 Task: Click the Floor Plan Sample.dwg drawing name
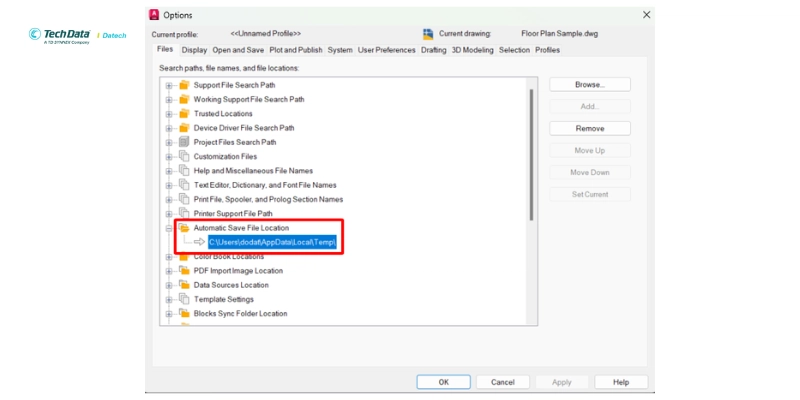point(560,34)
